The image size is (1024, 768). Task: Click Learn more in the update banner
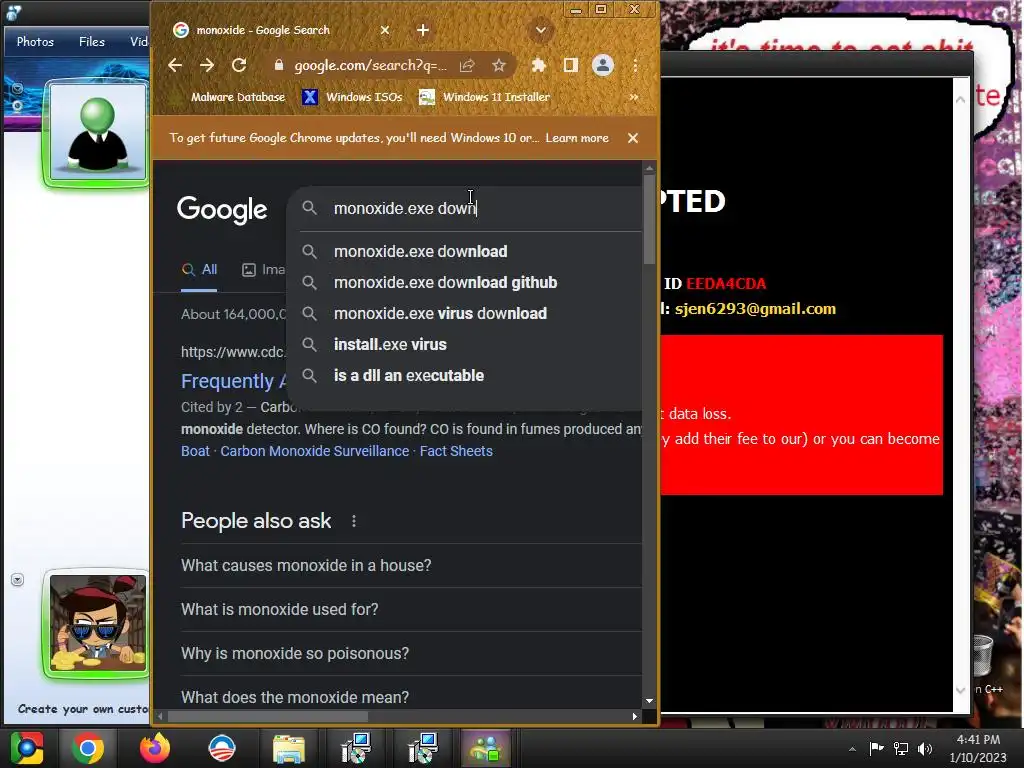(577, 138)
